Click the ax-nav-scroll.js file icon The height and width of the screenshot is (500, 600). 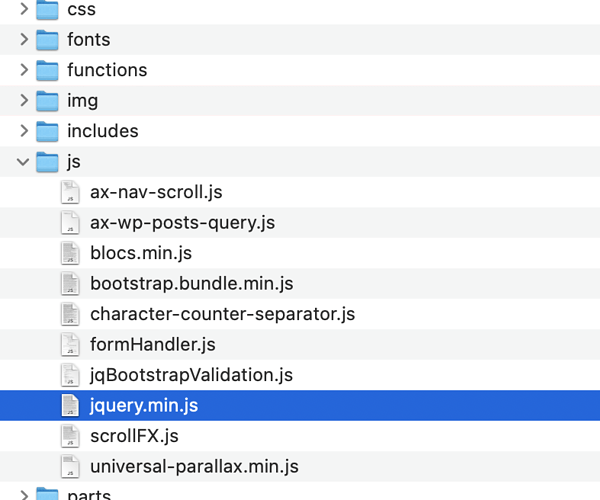coord(69,192)
